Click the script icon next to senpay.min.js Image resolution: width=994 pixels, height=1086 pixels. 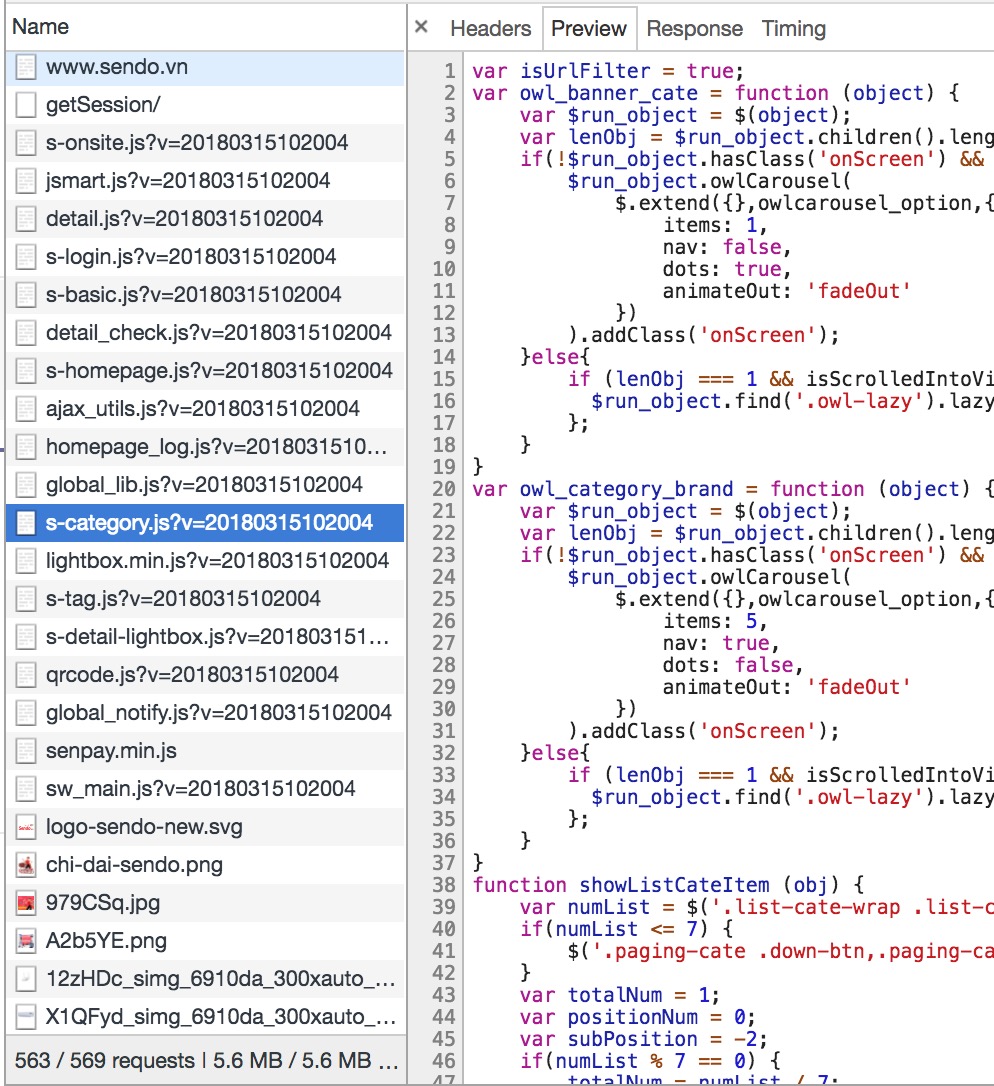point(27,751)
